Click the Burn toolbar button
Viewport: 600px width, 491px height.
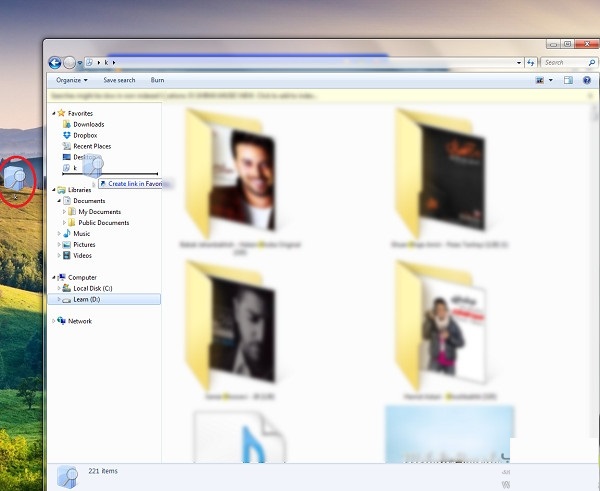tap(157, 80)
